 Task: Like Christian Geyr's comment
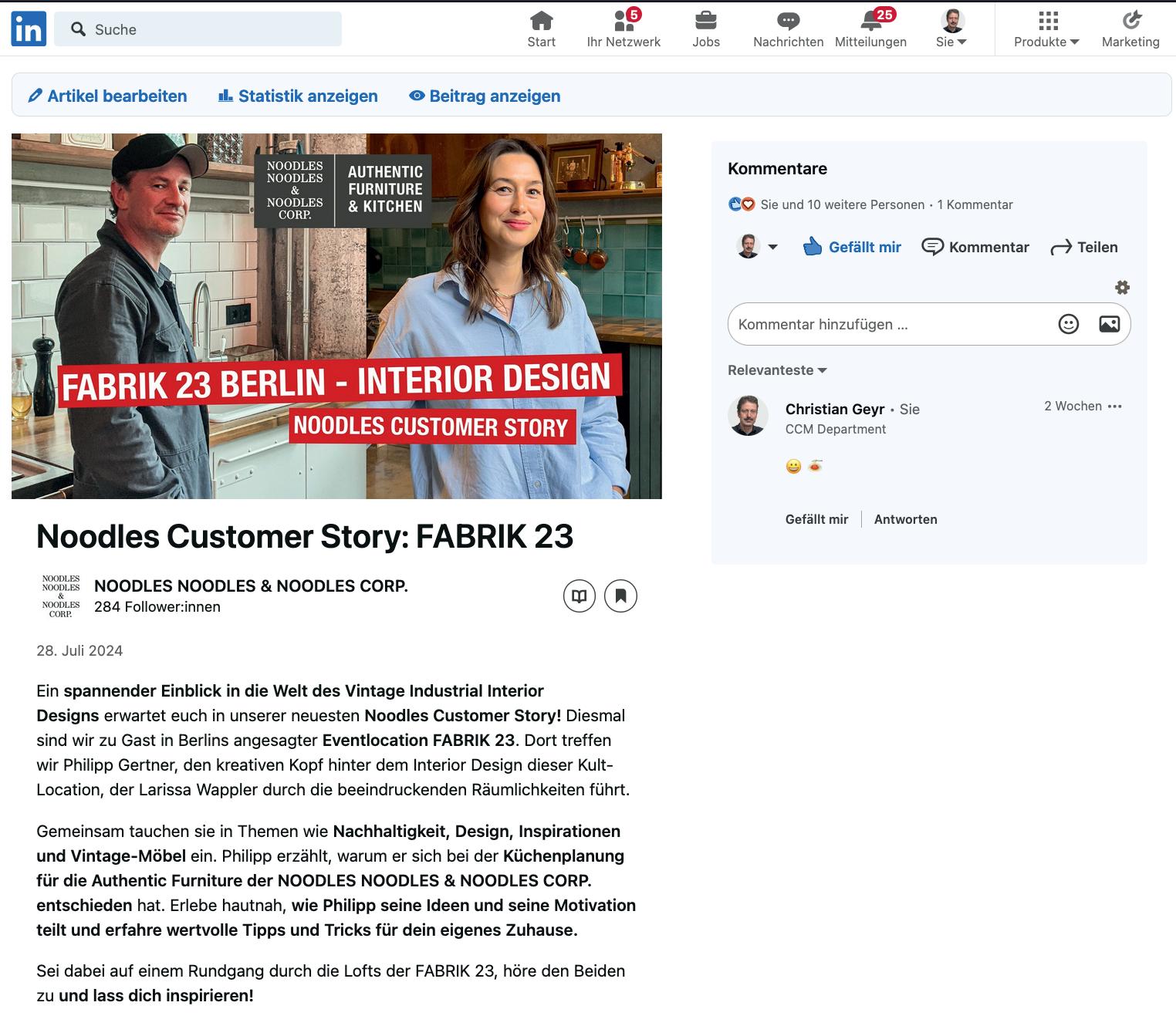pyautogui.click(x=816, y=519)
